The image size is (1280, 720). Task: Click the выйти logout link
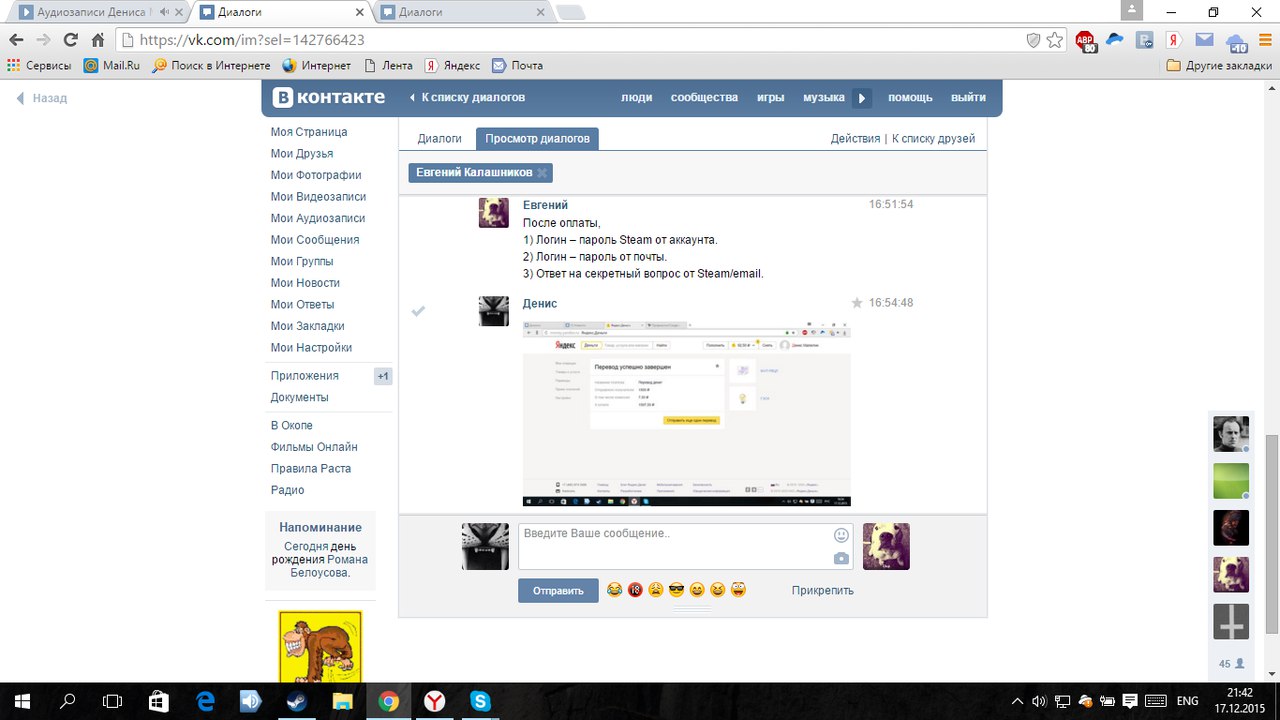[968, 97]
